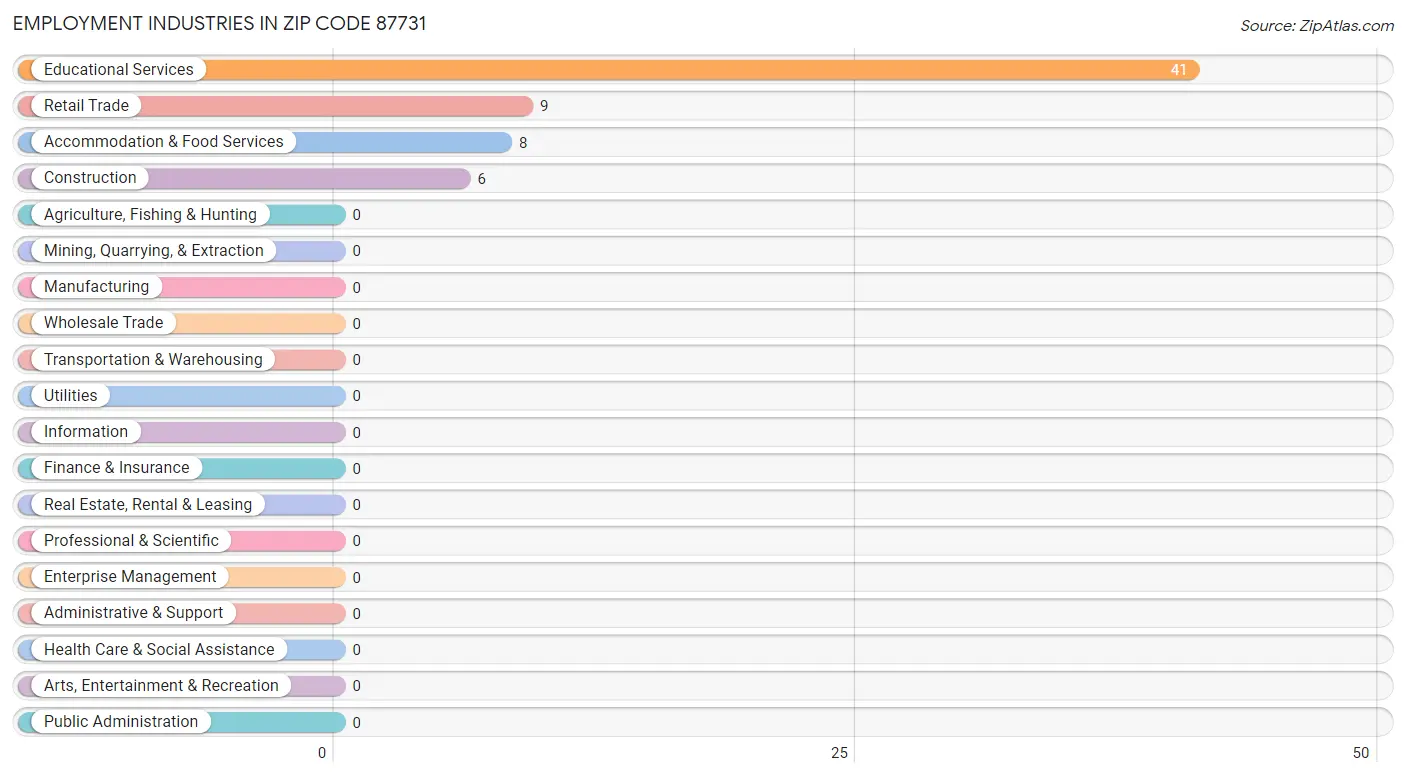Click Mining, Quarrying, & Extraction label
Image resolution: width=1406 pixels, height=777 pixels.
154,250
